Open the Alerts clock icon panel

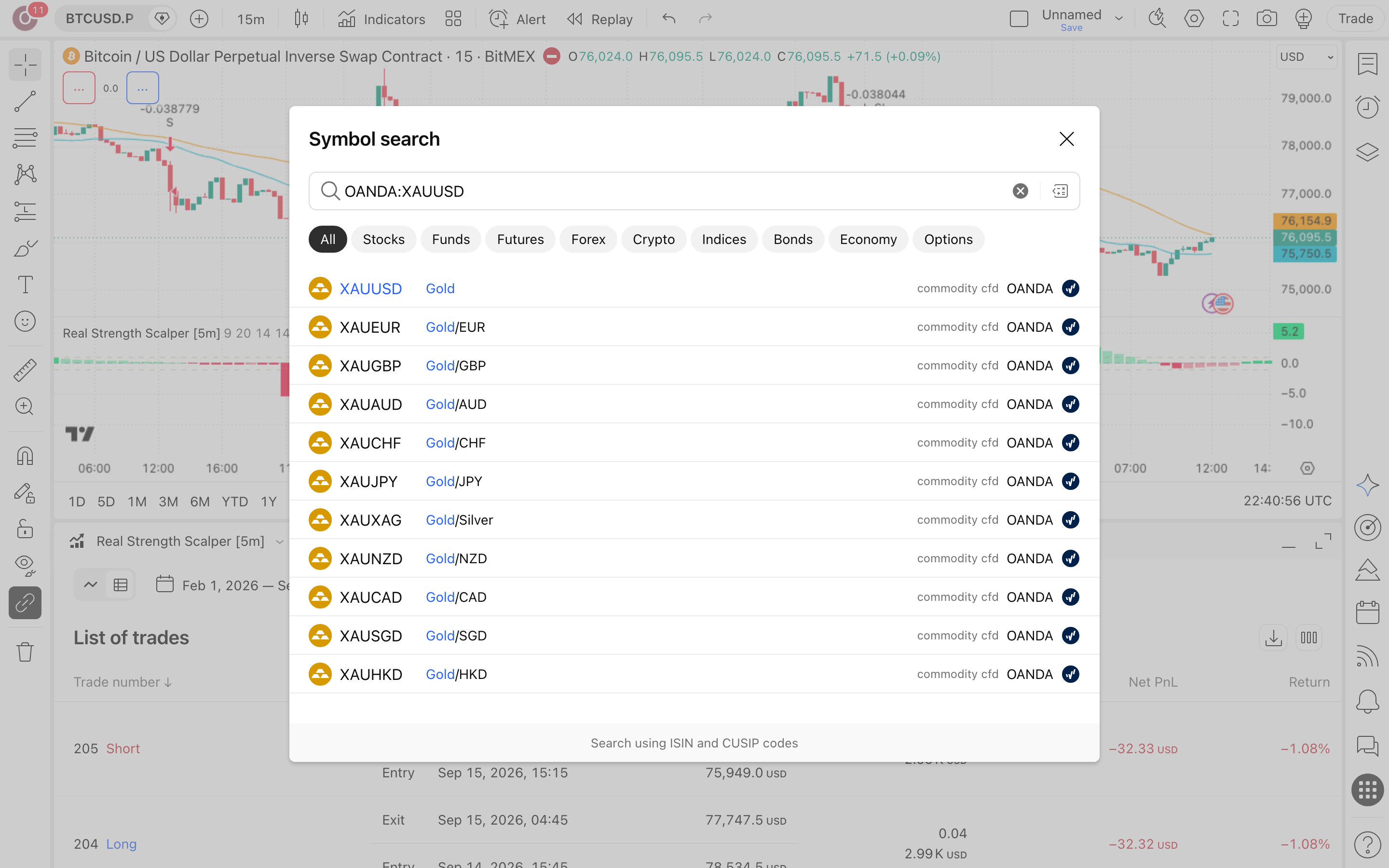[x=1367, y=108]
